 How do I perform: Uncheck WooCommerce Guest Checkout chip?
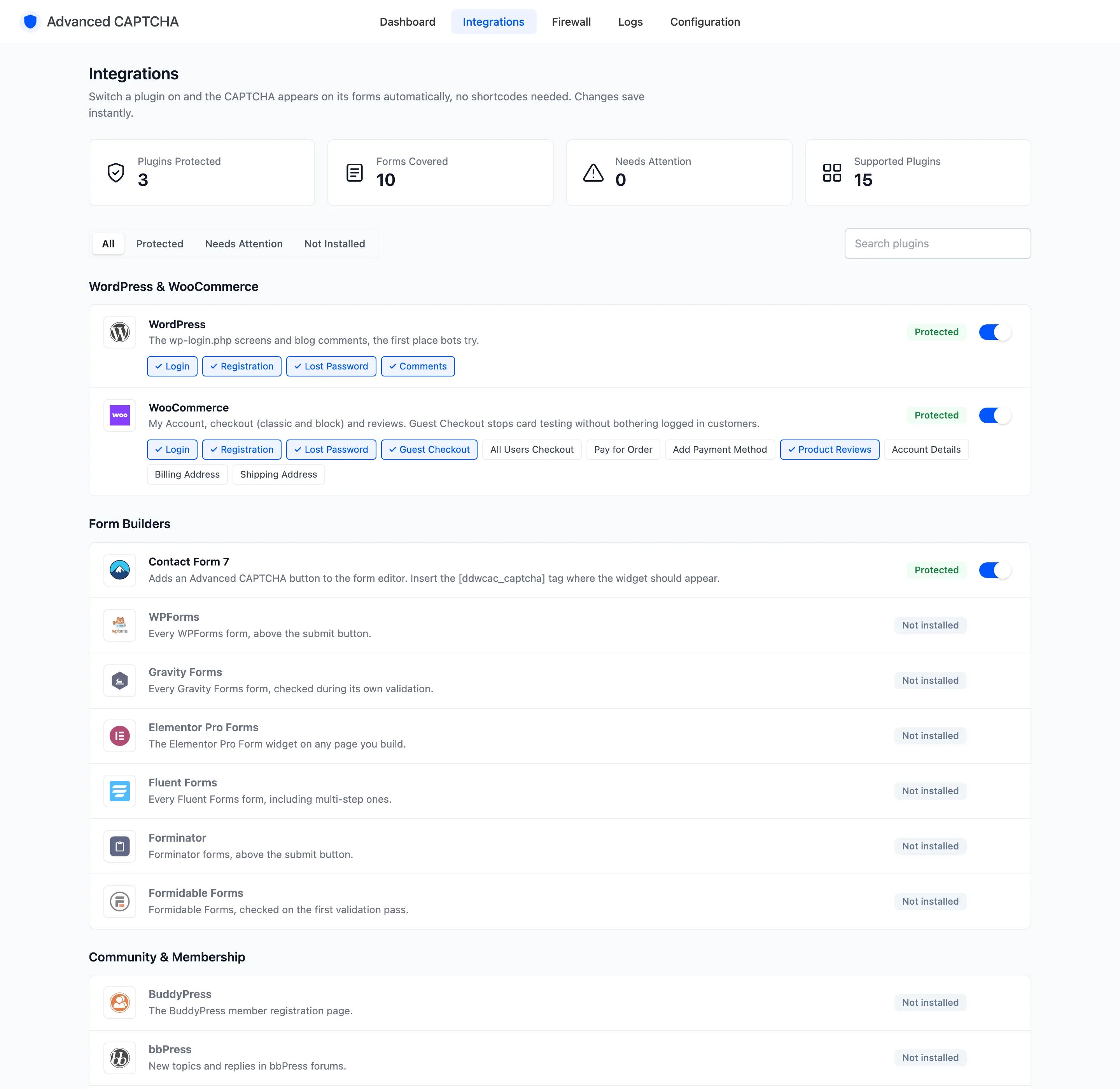[x=429, y=450]
